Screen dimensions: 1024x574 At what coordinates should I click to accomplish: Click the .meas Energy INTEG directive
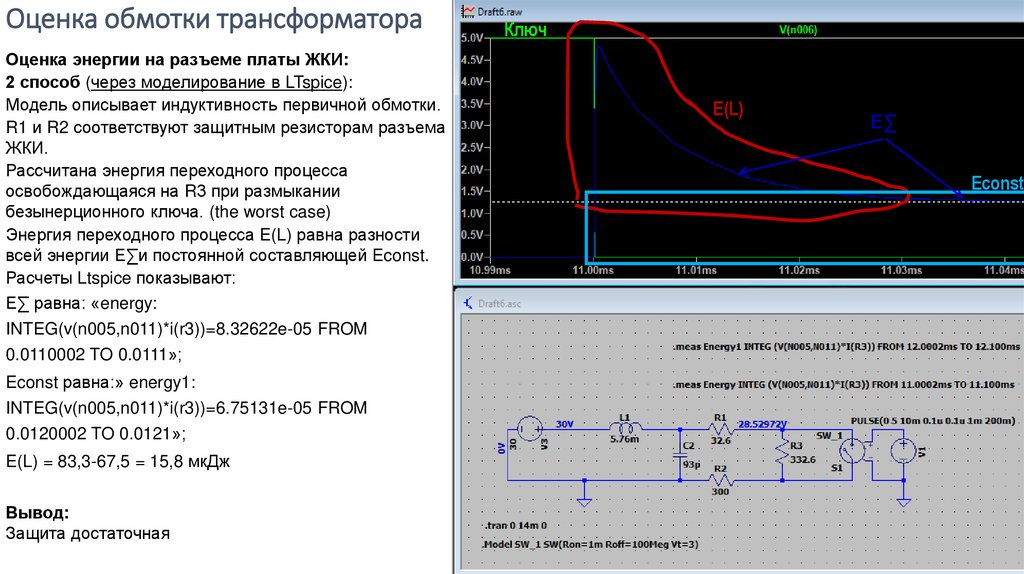coord(843,385)
